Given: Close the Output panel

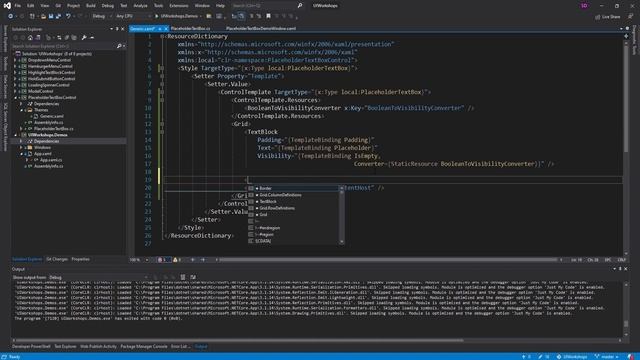Looking at the screenshot, I should tap(626, 269).
